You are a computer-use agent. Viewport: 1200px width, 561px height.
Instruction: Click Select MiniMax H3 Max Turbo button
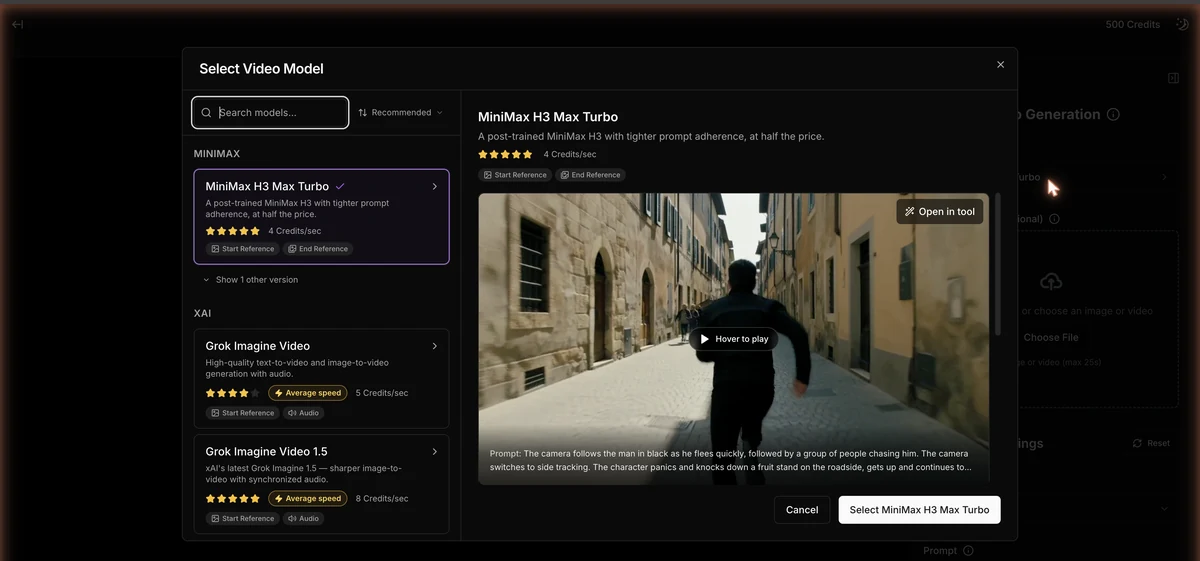[919, 510]
